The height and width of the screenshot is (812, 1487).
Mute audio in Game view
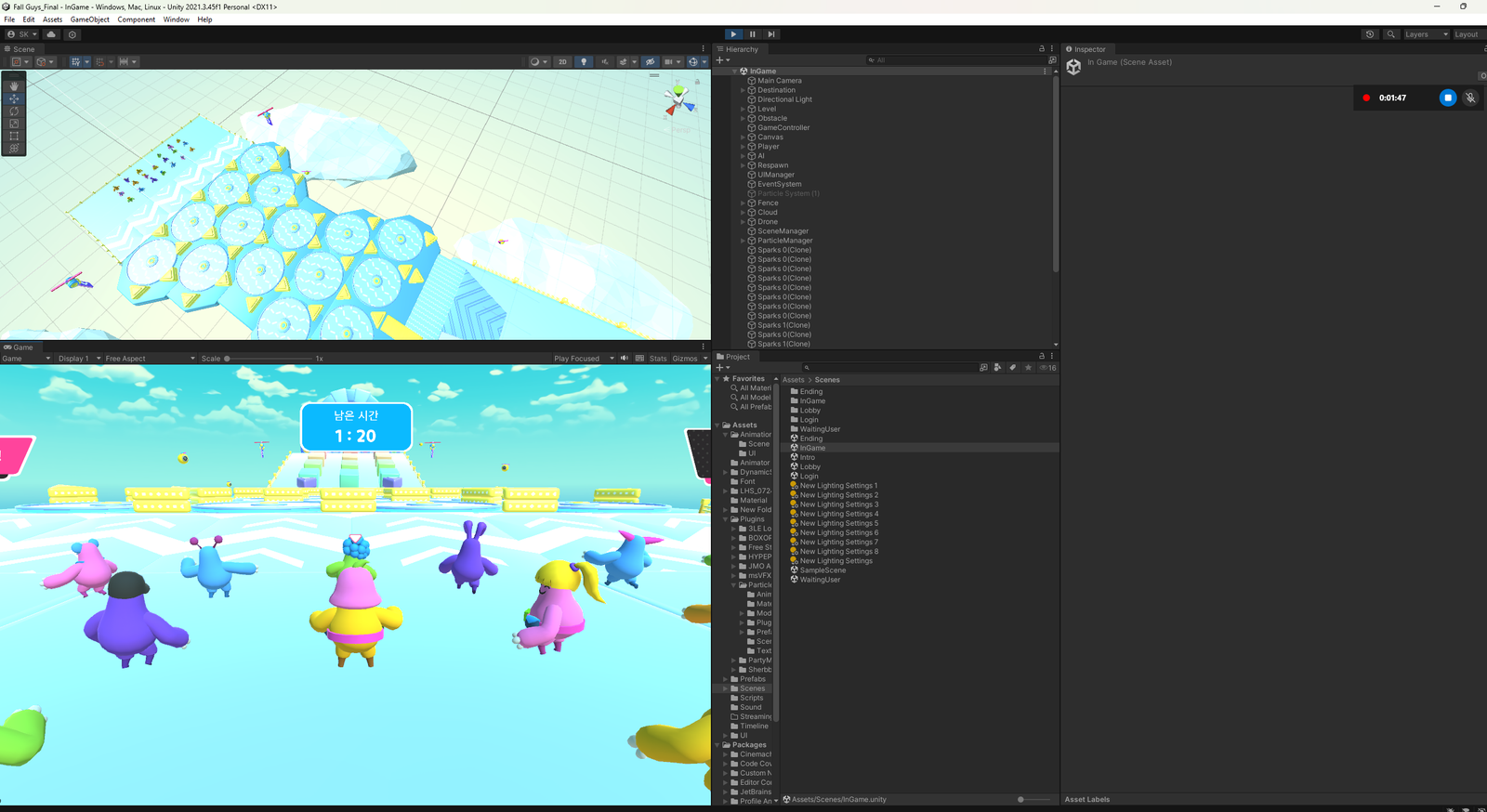(625, 359)
